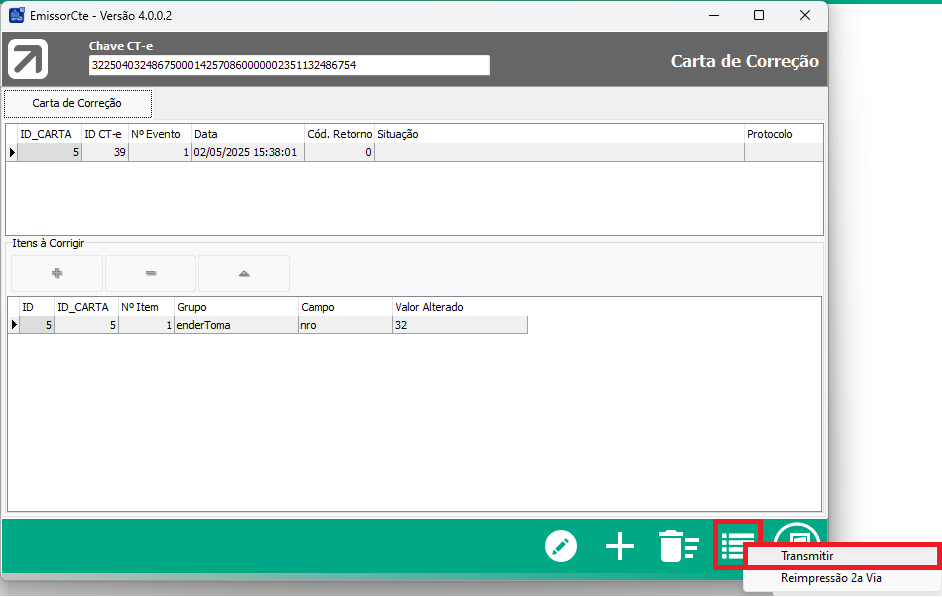This screenshot has height=597, width=942.
Task: Select the row indicator arrow of the first carta row
Action: (12, 153)
